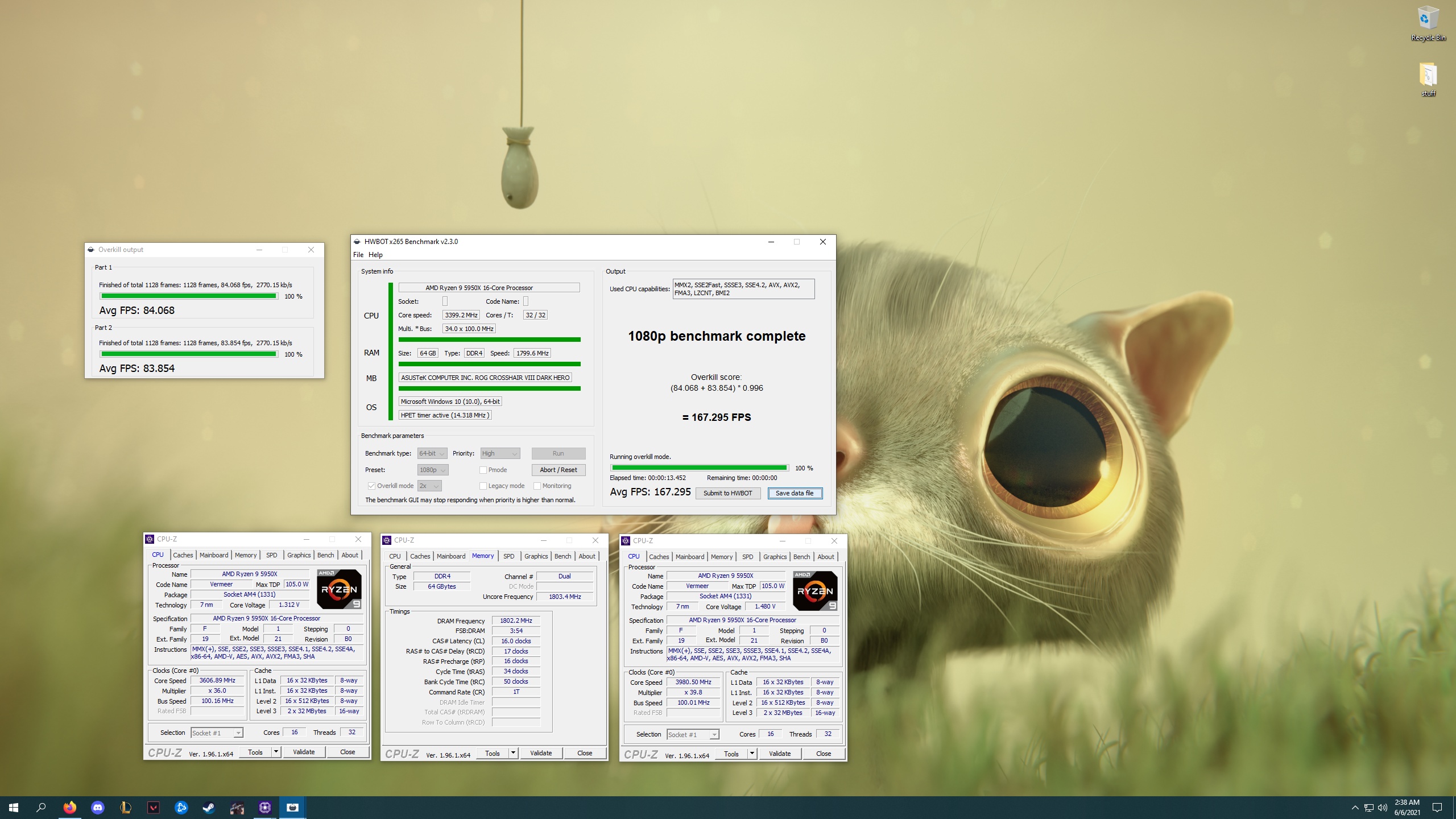Click Validate in left CPU-Z
Image resolution: width=1456 pixels, height=819 pixels.
304,752
